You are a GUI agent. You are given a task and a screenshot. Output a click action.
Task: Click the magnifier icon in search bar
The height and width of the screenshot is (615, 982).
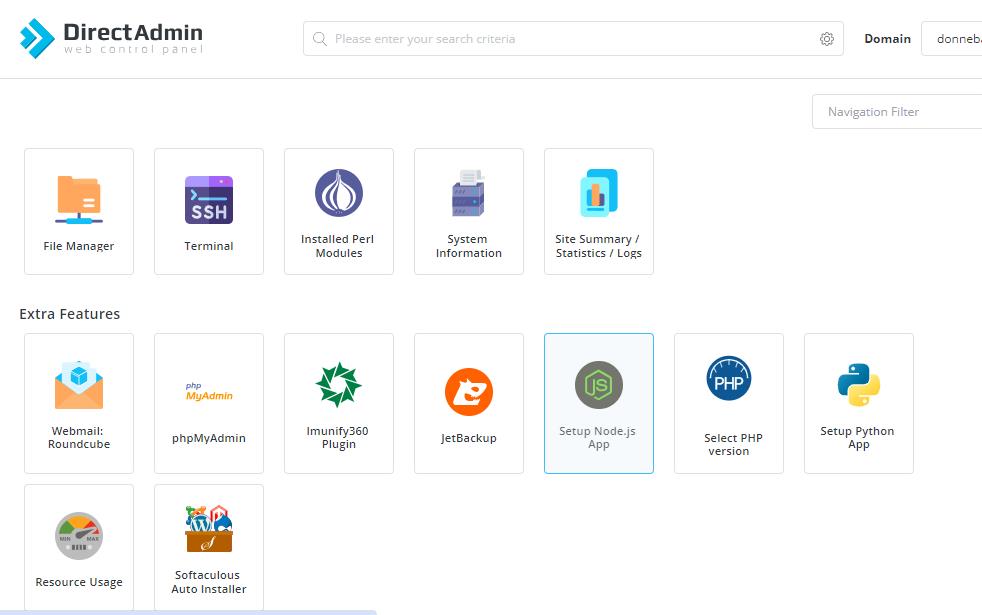(x=319, y=39)
